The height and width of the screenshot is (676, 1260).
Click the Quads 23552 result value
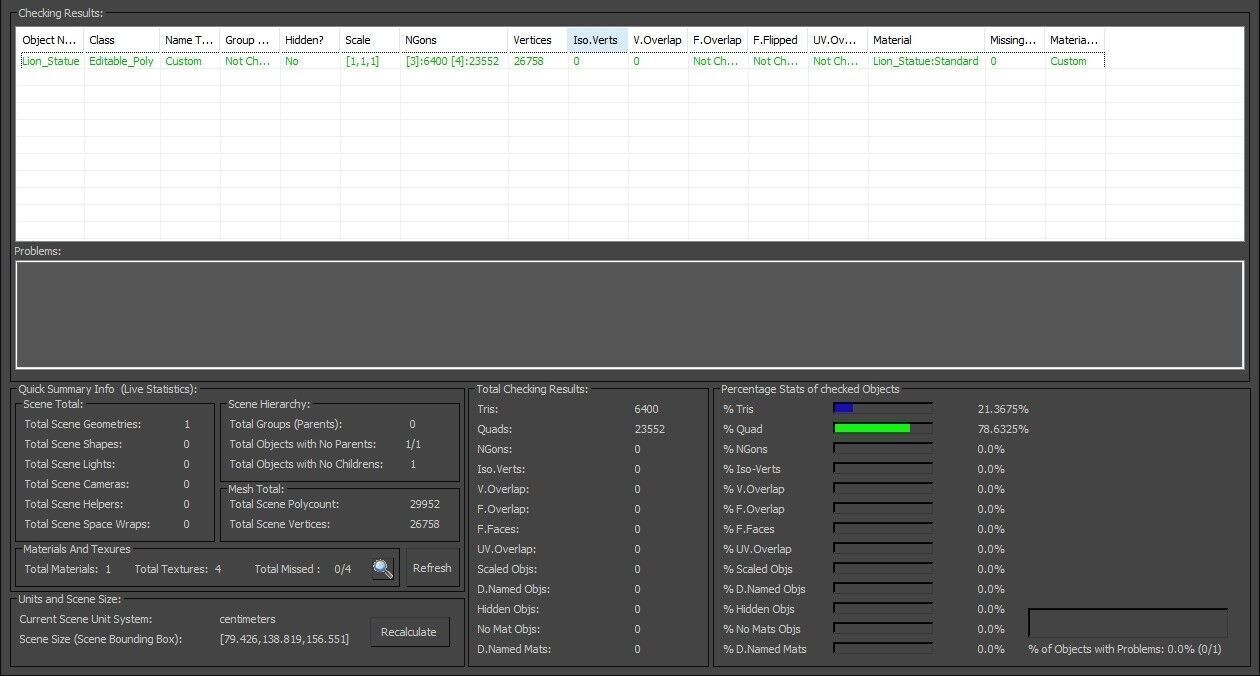click(x=649, y=429)
